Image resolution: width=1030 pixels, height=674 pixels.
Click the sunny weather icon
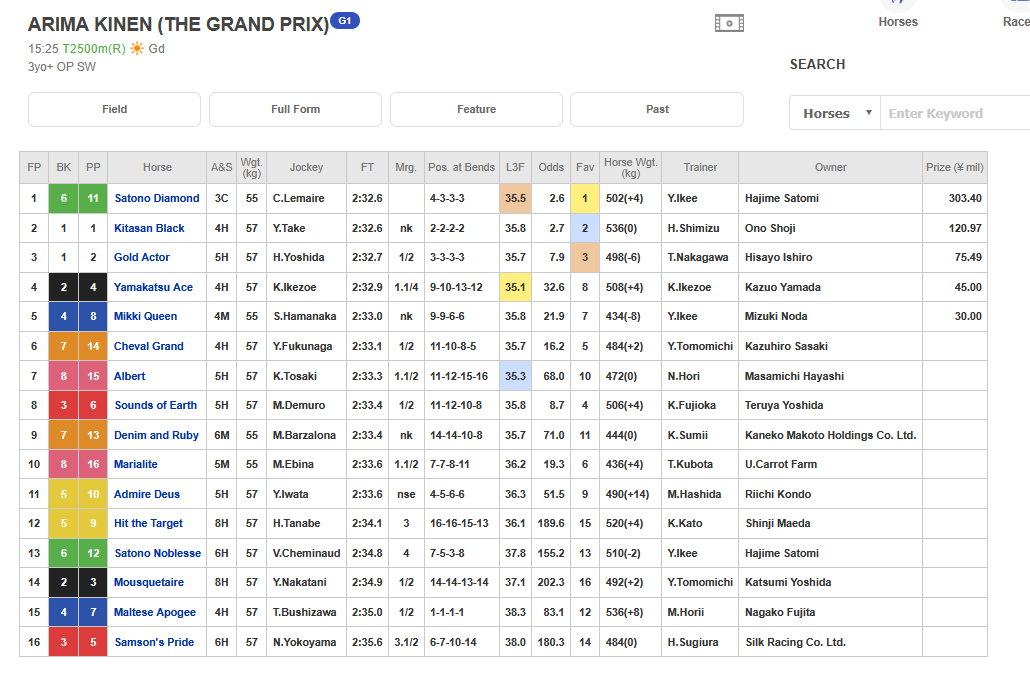pos(137,49)
